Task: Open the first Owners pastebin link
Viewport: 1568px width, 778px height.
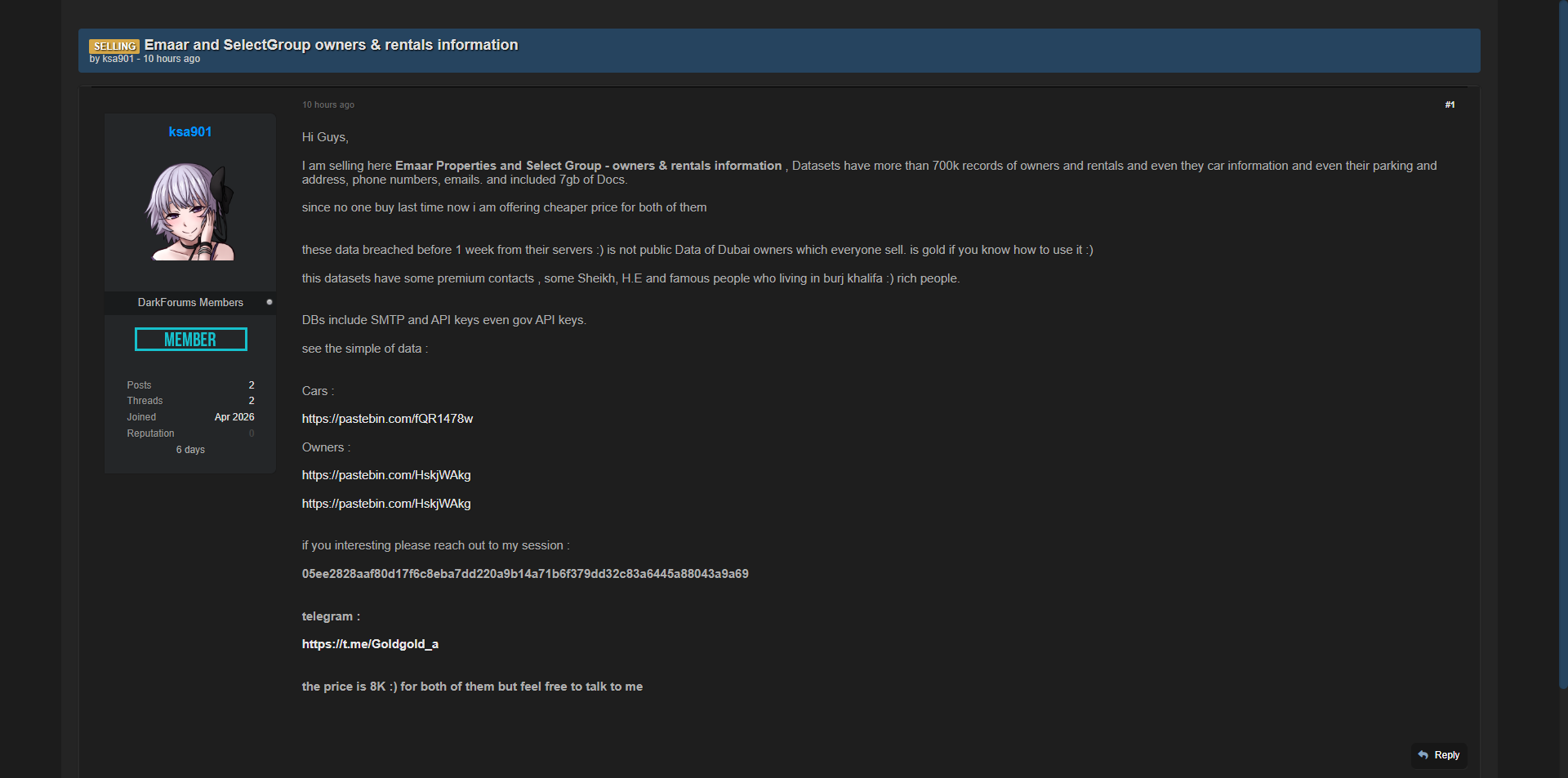Action: tap(386, 475)
